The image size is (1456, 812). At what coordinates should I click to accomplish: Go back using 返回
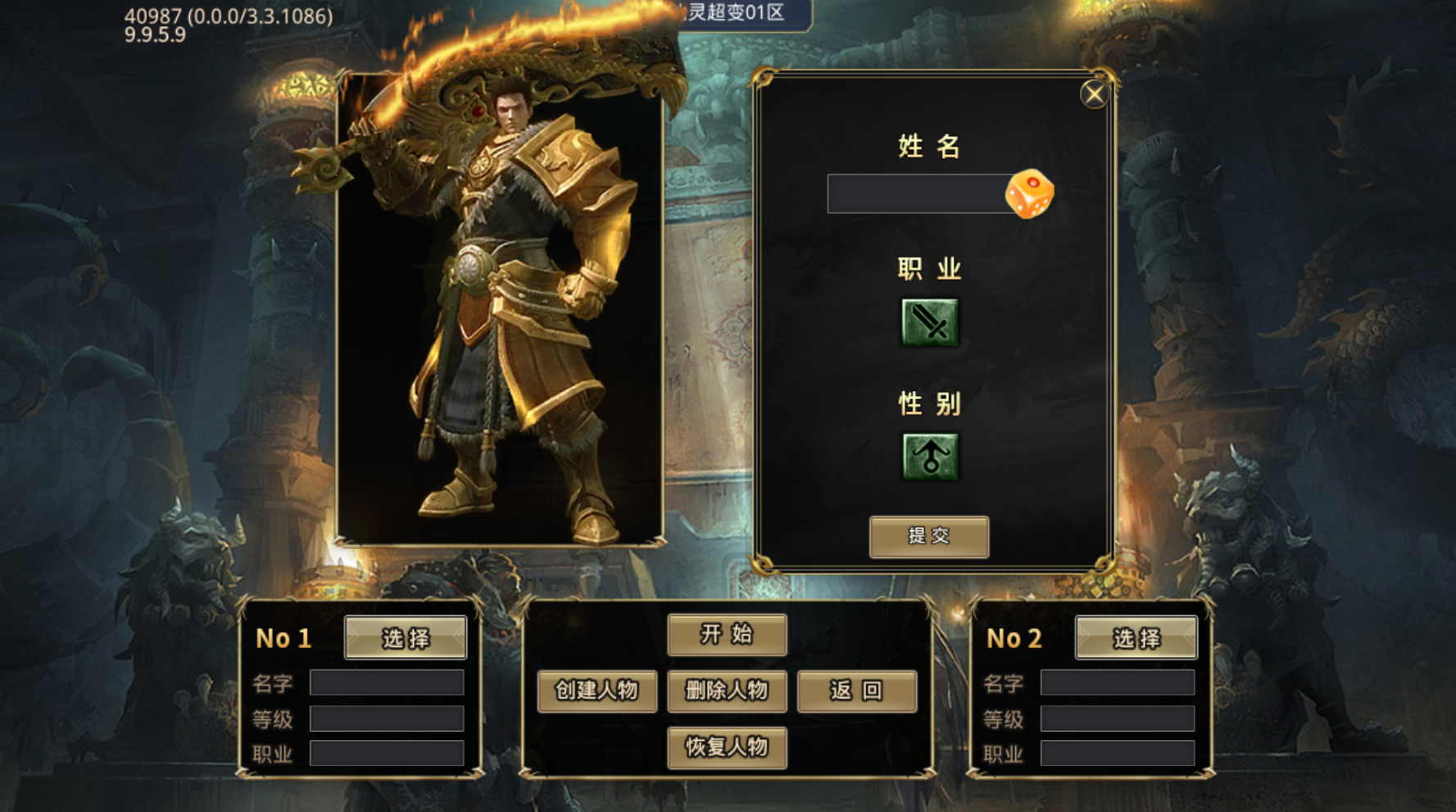coord(856,691)
